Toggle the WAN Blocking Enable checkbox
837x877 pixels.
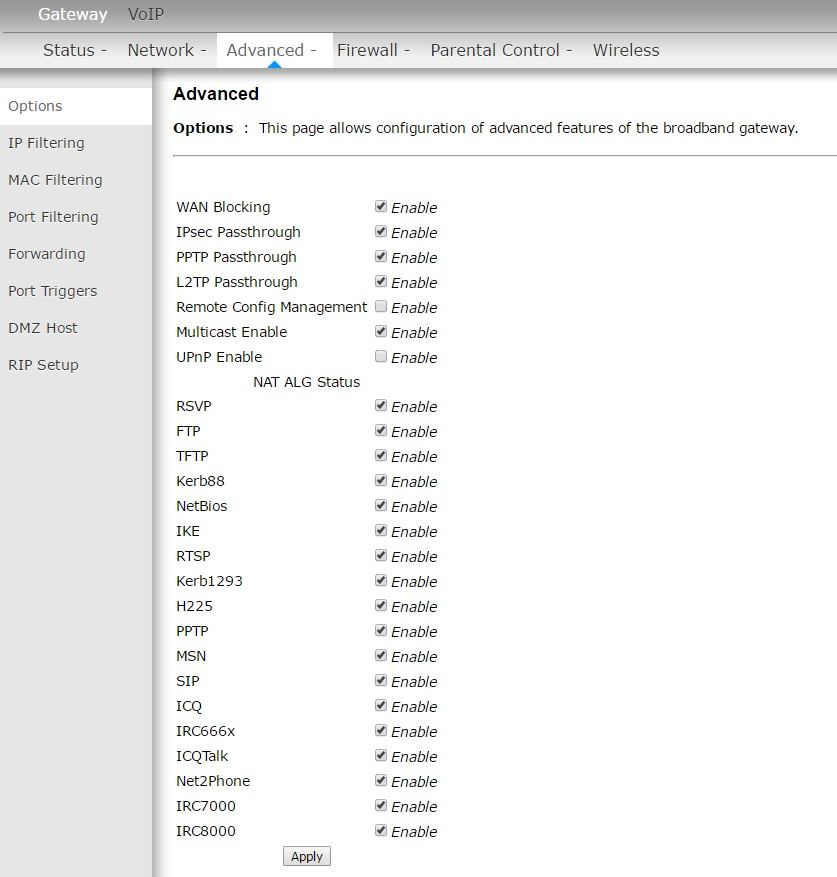(381, 206)
